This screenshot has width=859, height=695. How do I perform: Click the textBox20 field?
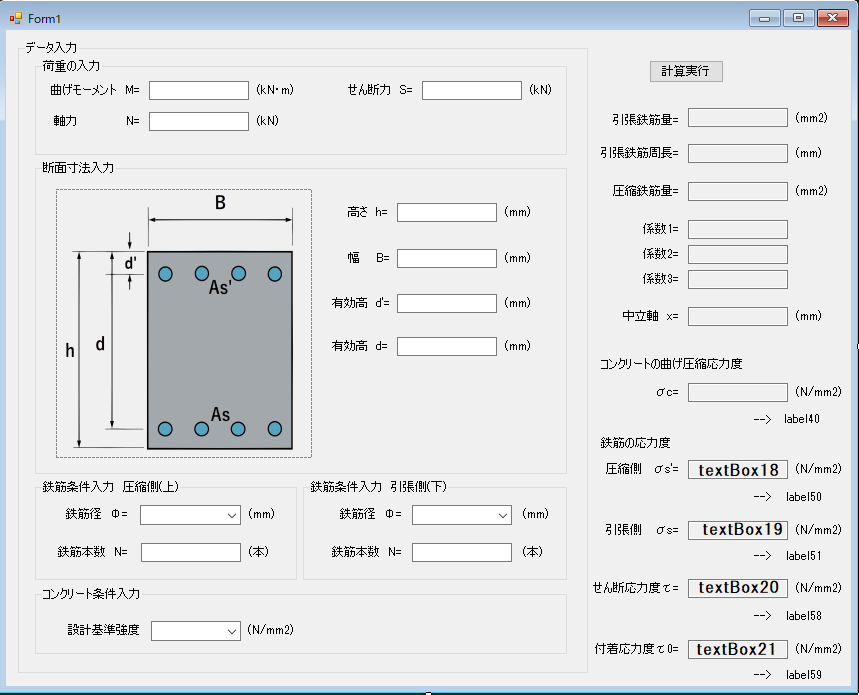click(738, 588)
